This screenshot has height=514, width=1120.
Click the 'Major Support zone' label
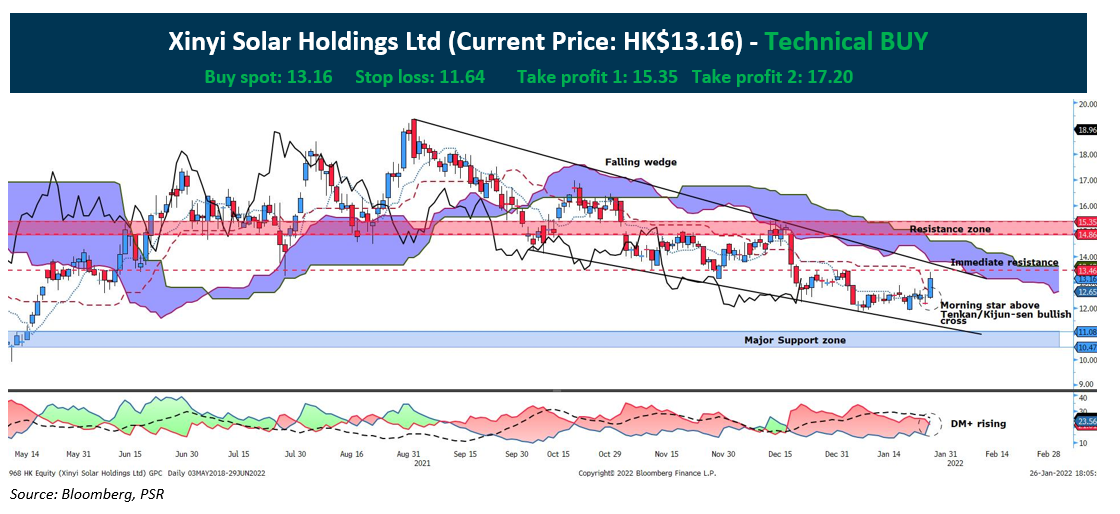tap(795, 341)
